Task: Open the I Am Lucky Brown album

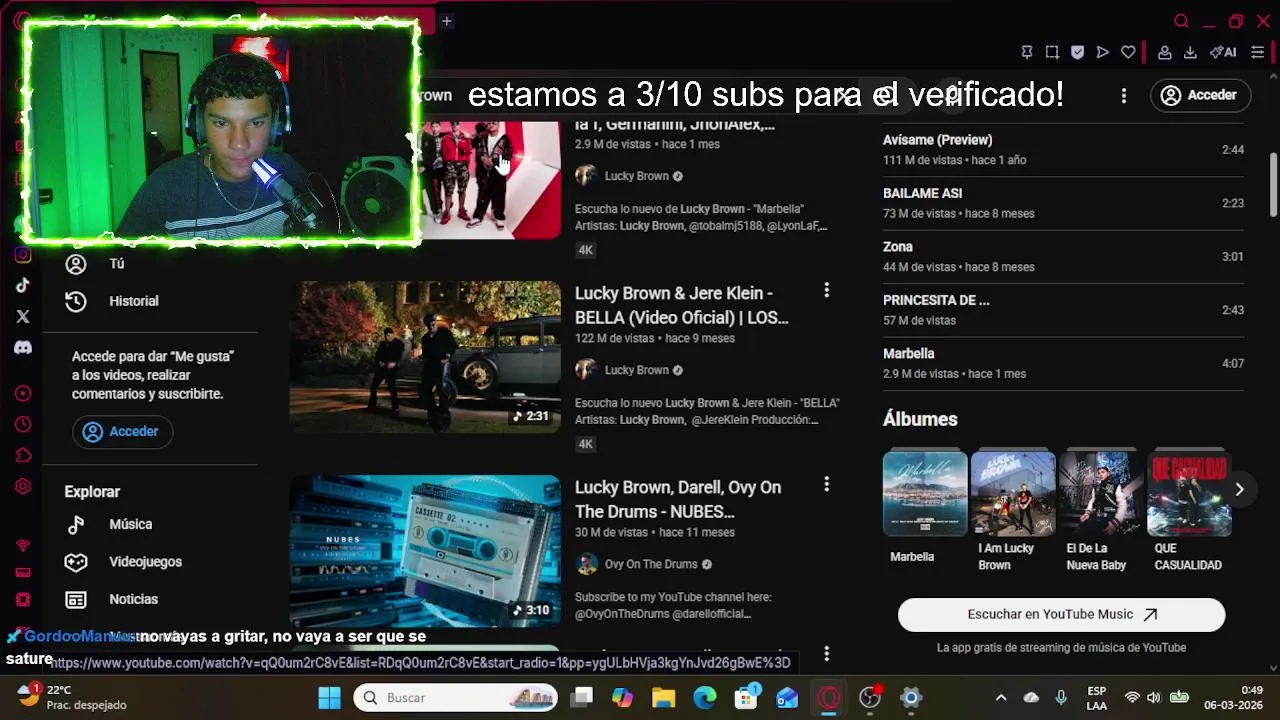Action: [1013, 494]
